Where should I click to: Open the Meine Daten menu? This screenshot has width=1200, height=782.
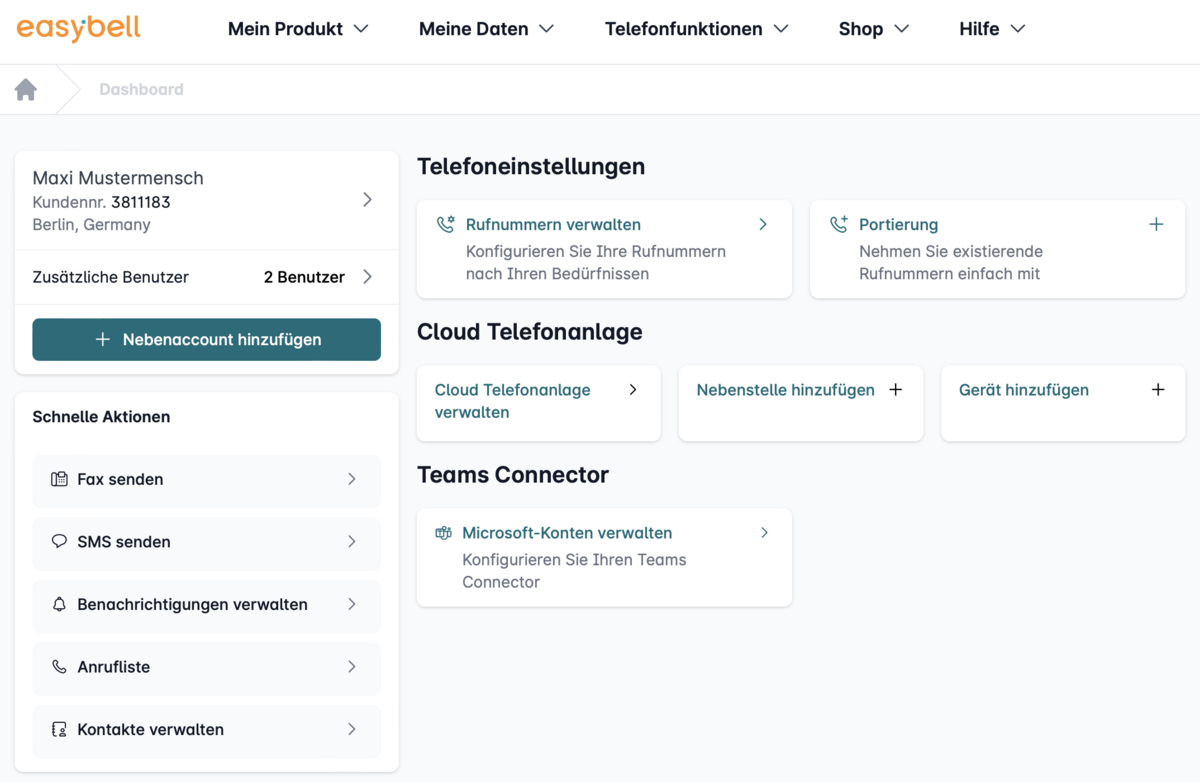click(x=486, y=29)
